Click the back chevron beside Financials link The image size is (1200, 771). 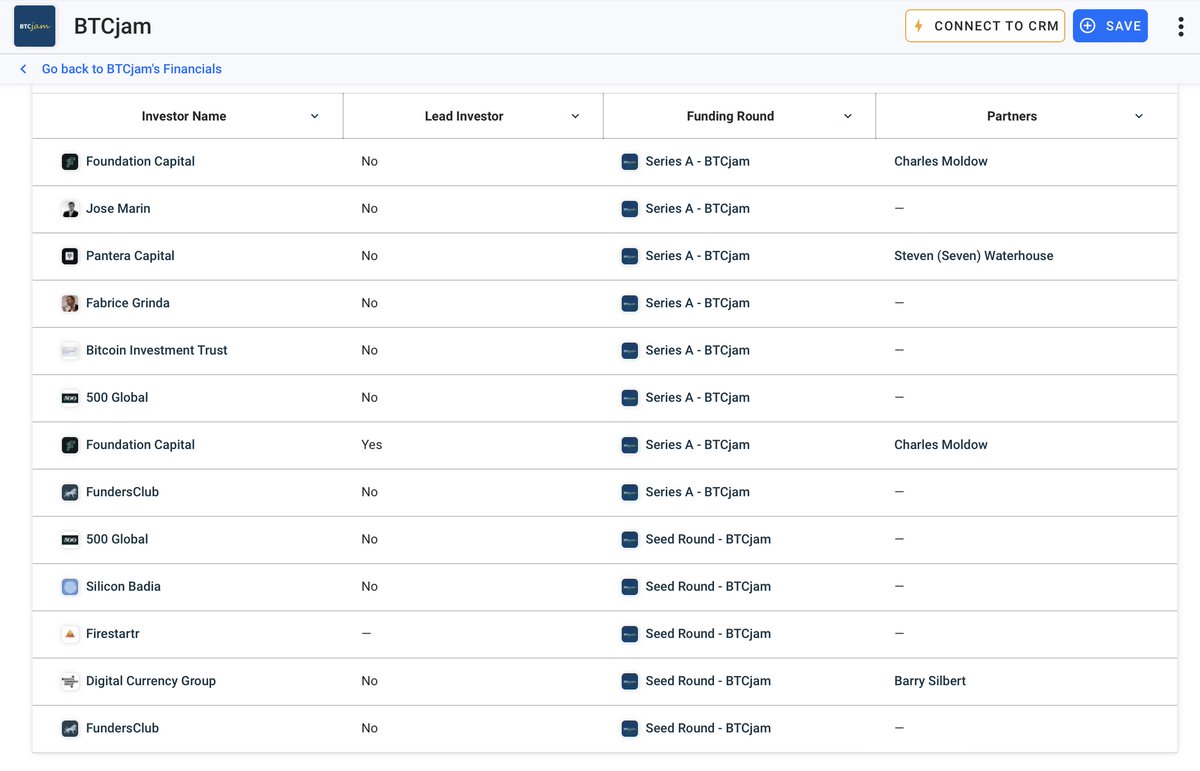[23, 69]
